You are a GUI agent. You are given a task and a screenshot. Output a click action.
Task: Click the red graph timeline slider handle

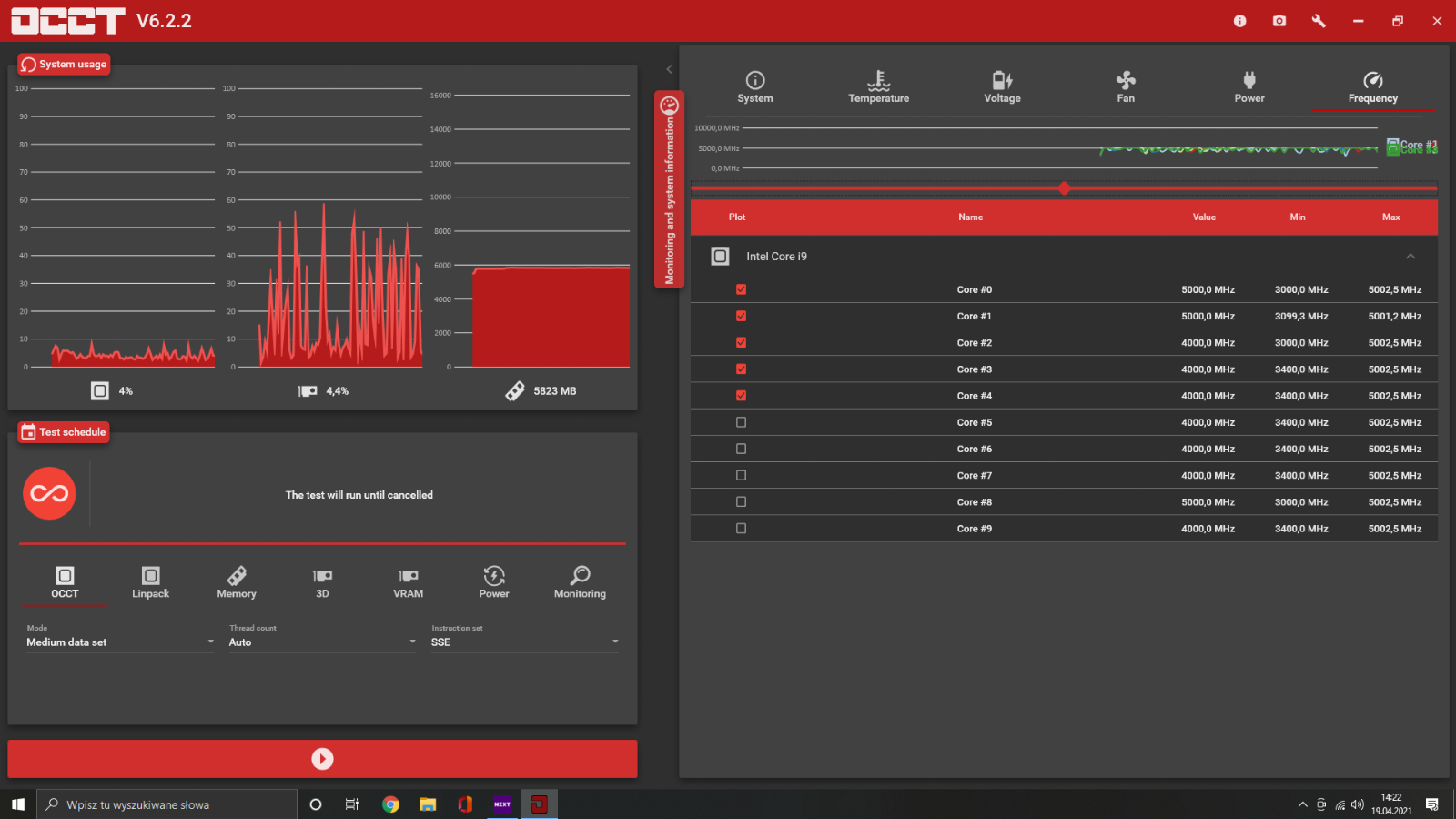click(x=1064, y=188)
